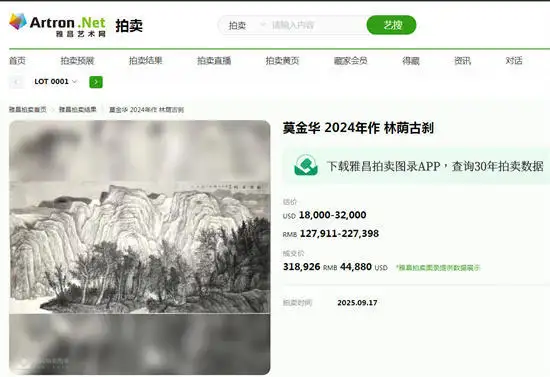550x377 pixels.
Task: Click the green auction app gavel icon
Action: coord(306,165)
